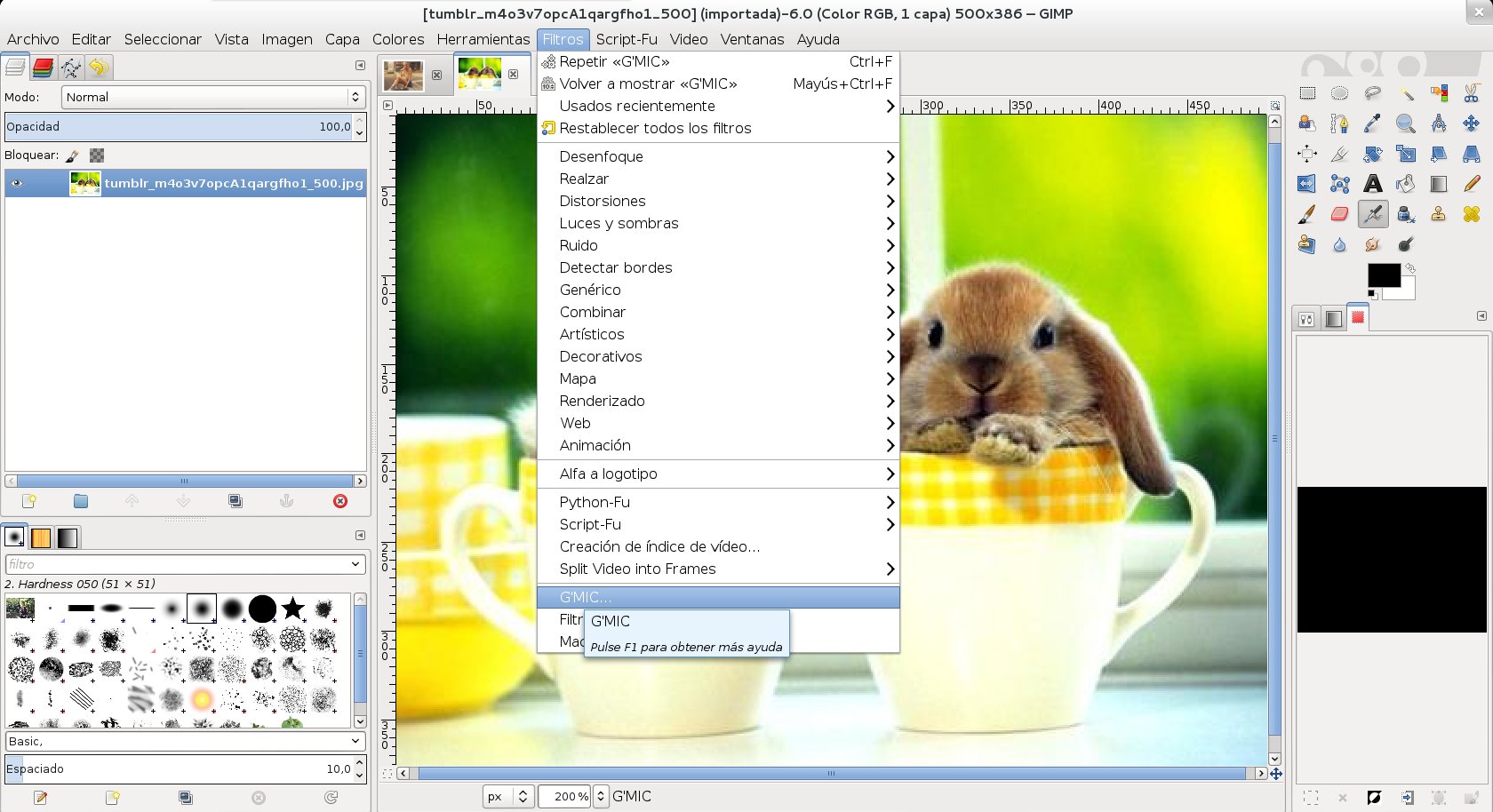Duplicate the current layer

pos(236,501)
